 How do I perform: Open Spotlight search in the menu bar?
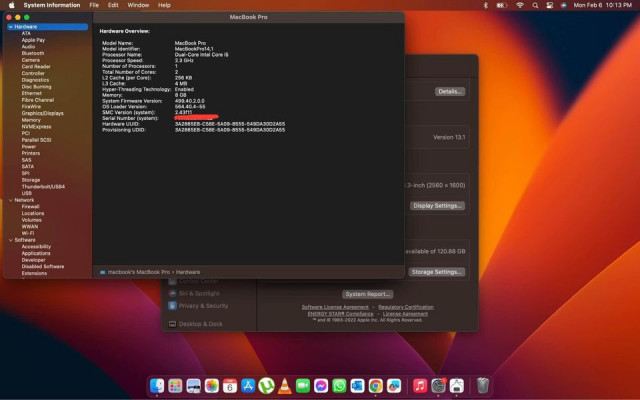pyautogui.click(x=535, y=5)
